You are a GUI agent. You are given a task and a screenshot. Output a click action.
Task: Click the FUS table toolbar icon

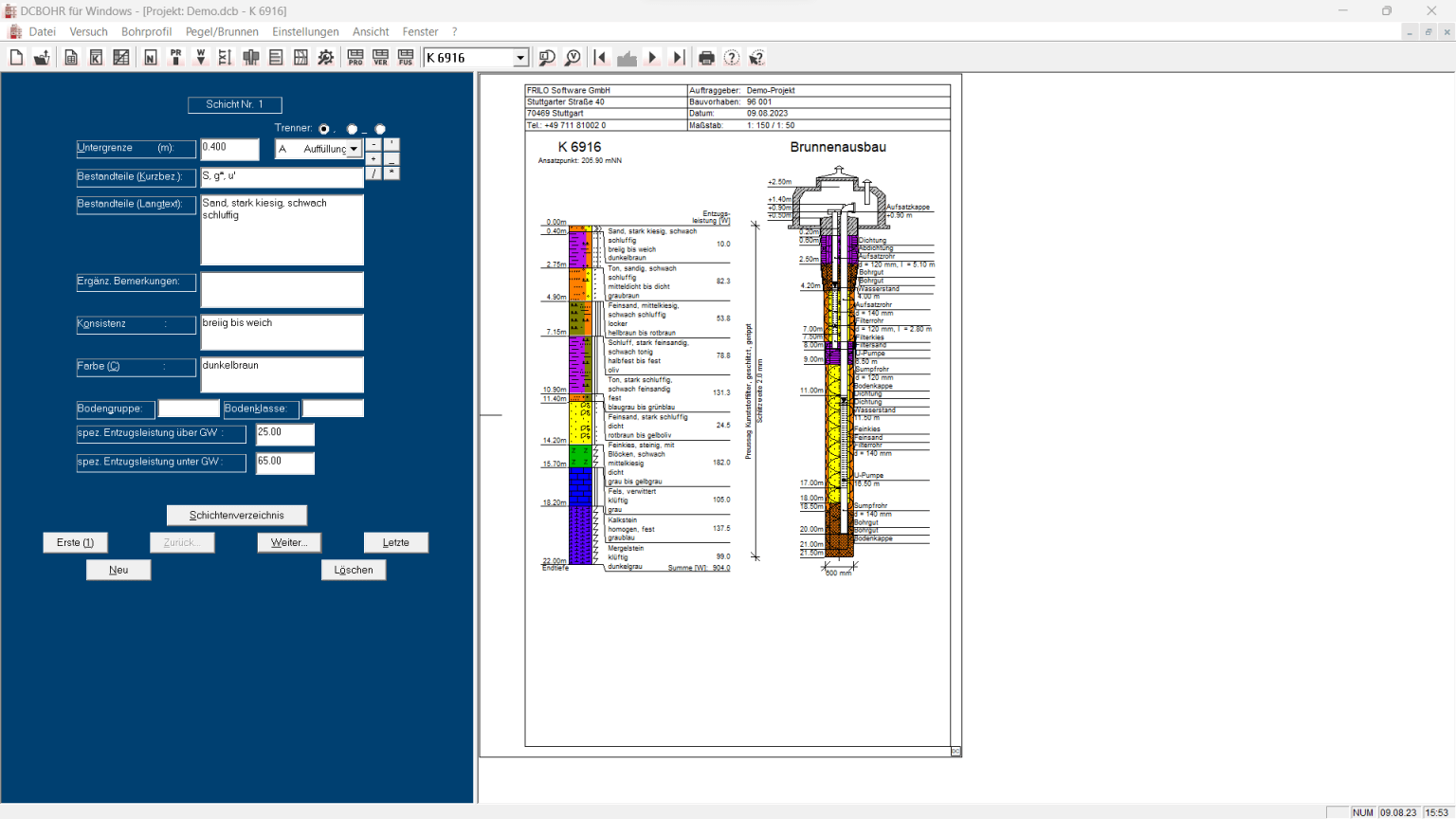pos(406,58)
